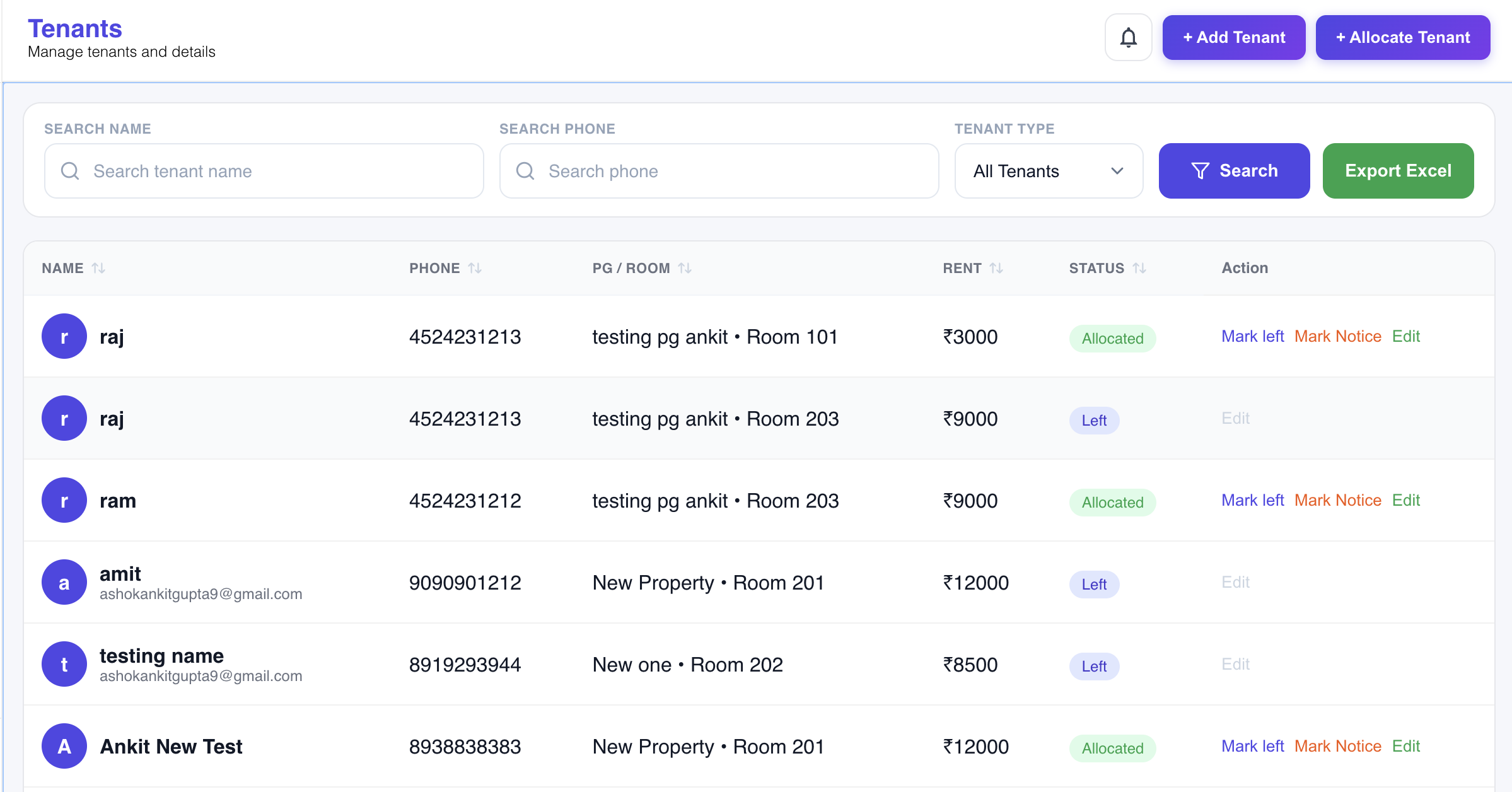
Task: Sort the table by Phone column arrows
Action: (x=475, y=268)
